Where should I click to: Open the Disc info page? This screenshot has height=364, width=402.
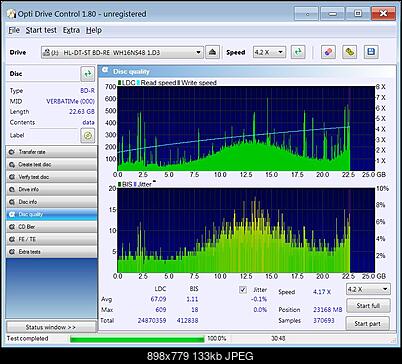click(x=51, y=202)
